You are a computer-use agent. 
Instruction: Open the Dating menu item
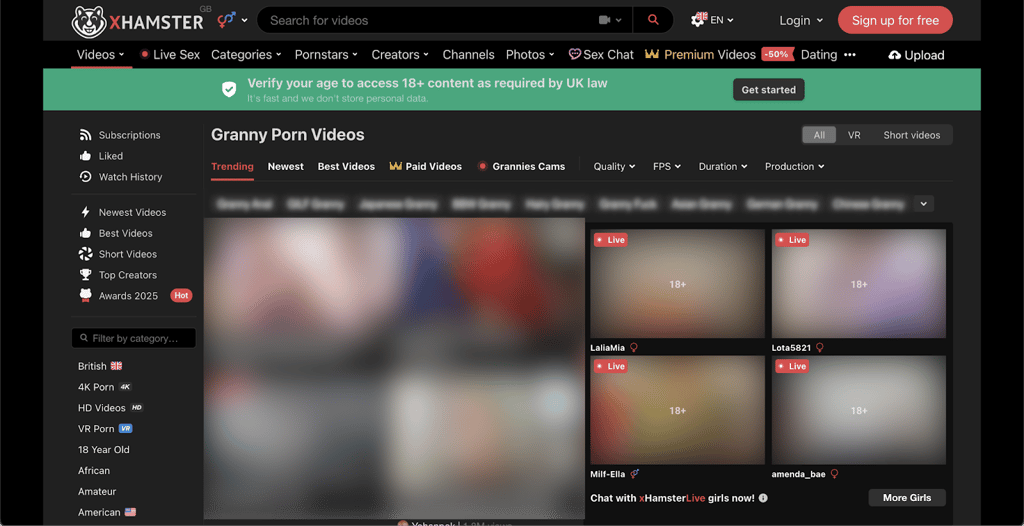819,55
